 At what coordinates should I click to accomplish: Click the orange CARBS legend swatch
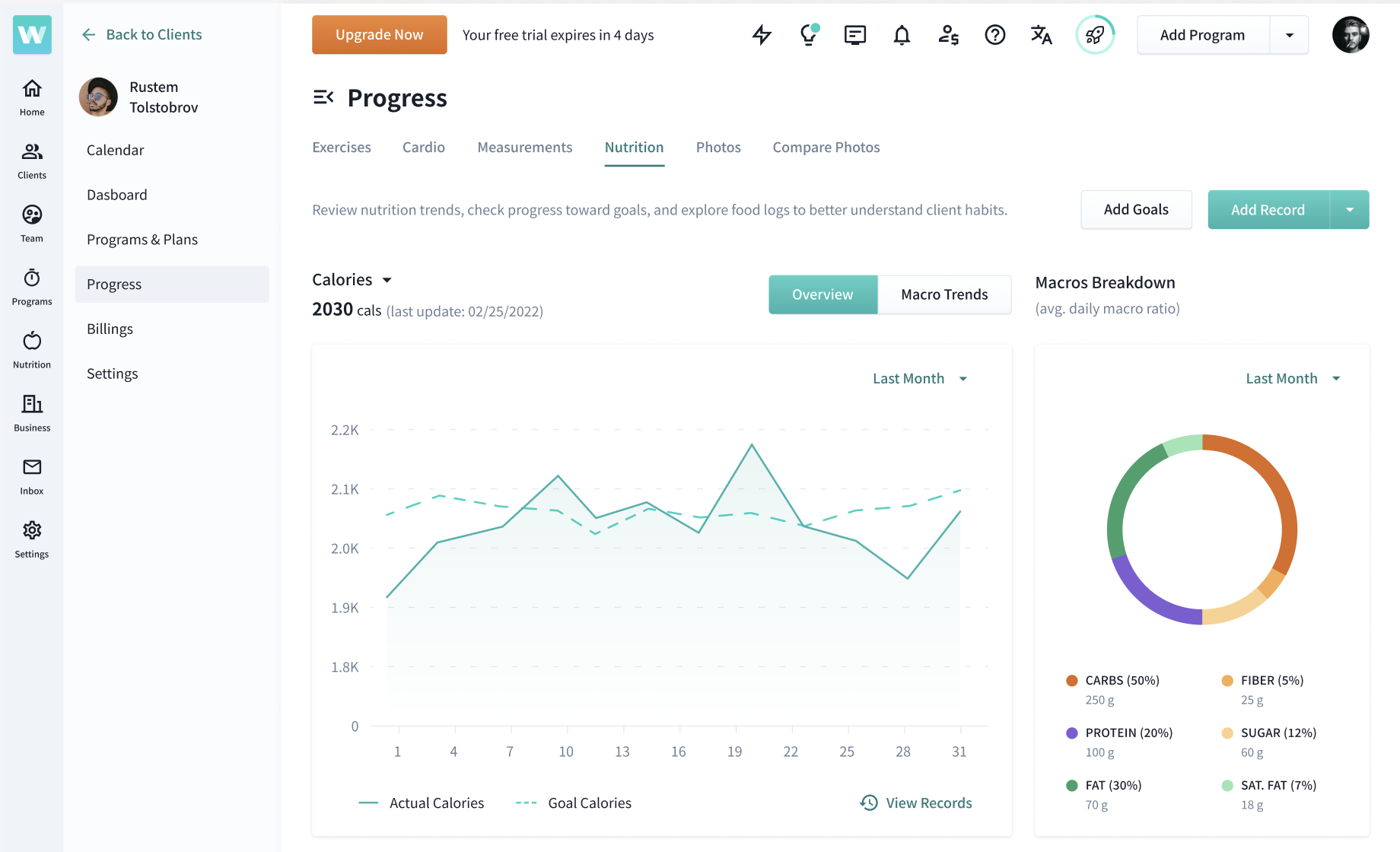point(1071,680)
